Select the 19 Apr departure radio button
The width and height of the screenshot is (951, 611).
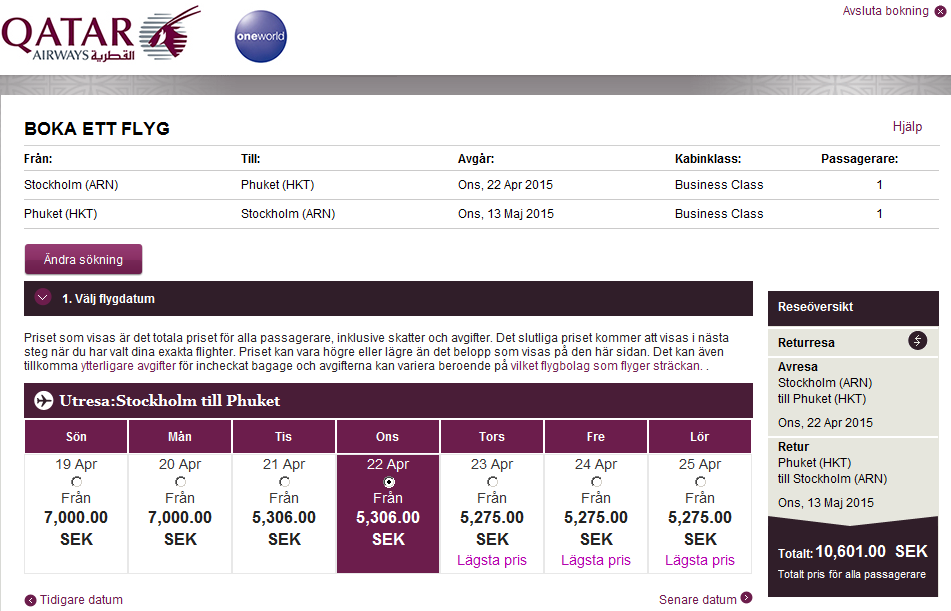pyautogui.click(x=76, y=482)
